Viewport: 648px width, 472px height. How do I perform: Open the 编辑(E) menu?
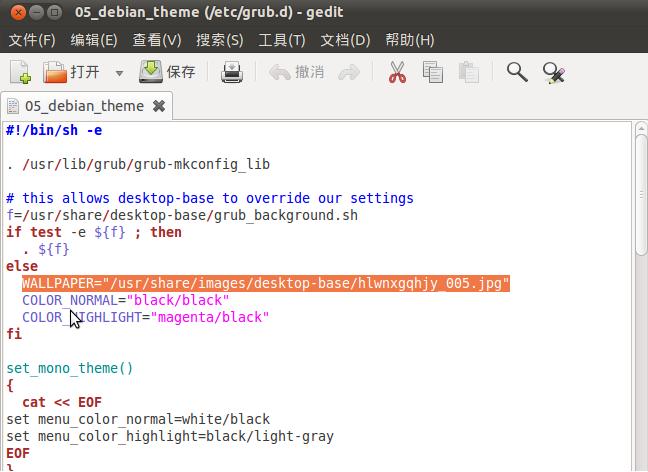(x=94, y=40)
